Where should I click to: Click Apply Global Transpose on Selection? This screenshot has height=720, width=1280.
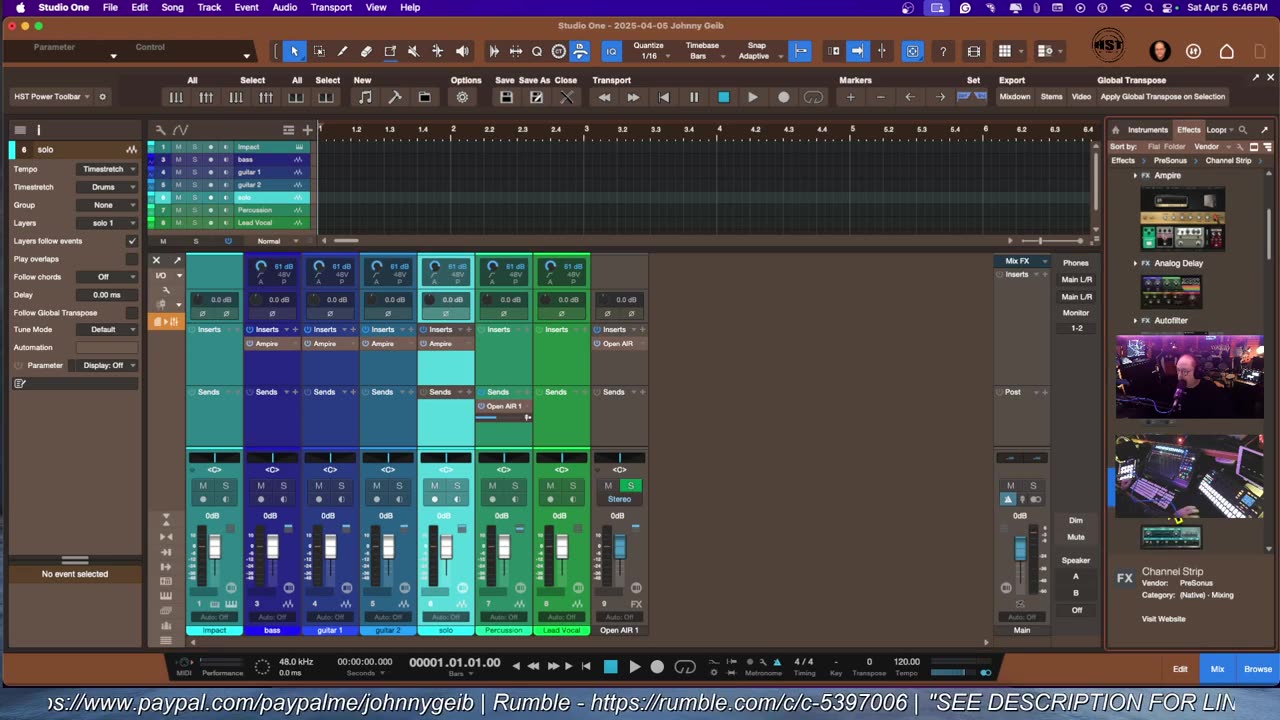(1162, 97)
